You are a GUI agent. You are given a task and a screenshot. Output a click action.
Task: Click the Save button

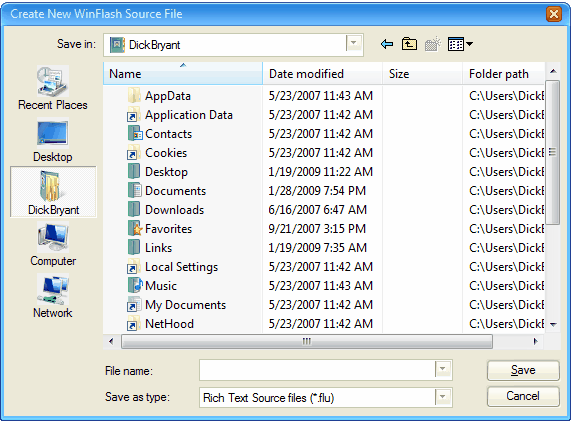pyautogui.click(x=523, y=370)
